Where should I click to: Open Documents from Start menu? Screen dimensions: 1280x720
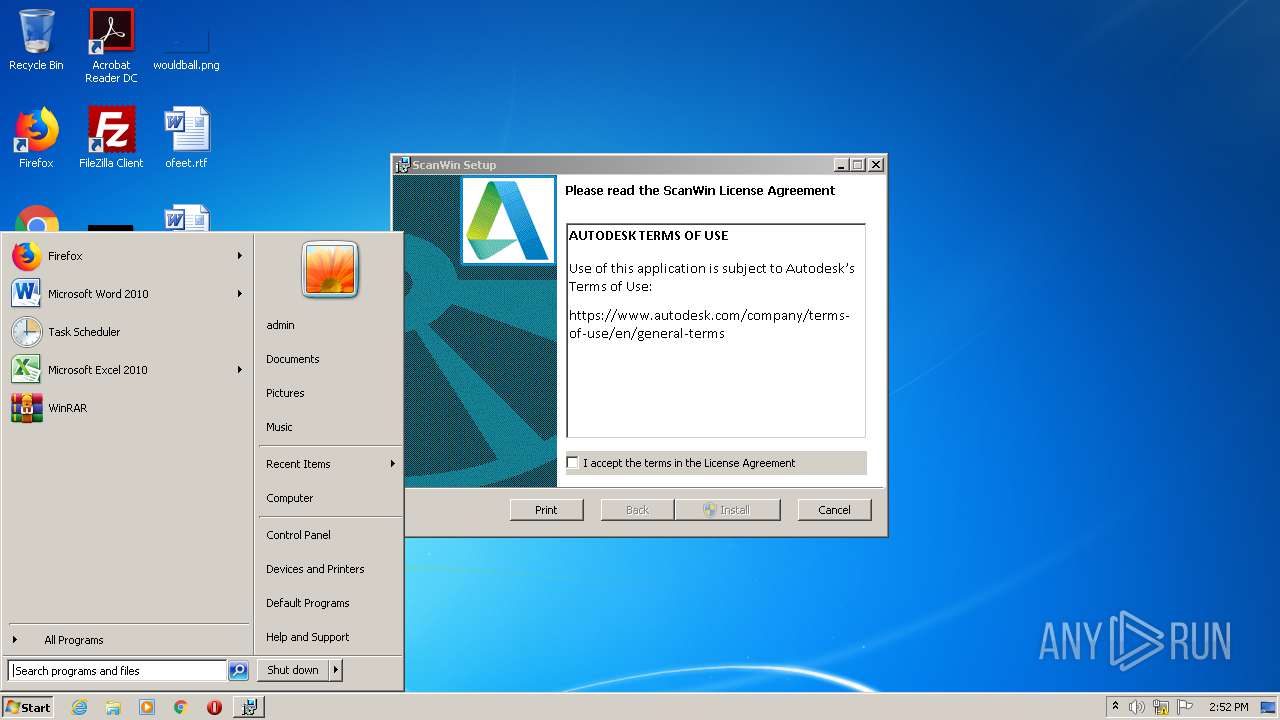pos(293,359)
